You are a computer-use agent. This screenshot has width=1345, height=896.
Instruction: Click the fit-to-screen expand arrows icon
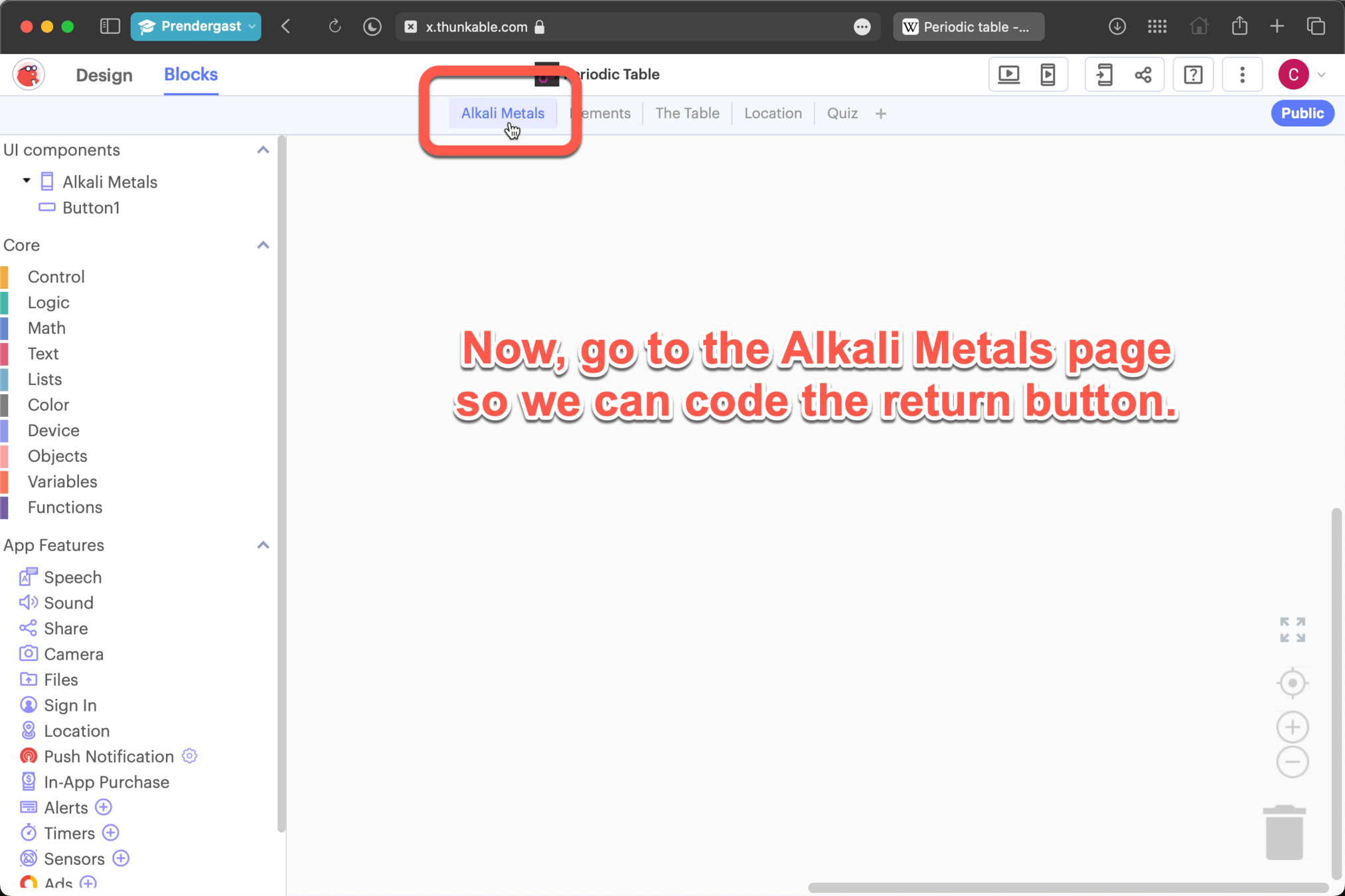pos(1292,630)
